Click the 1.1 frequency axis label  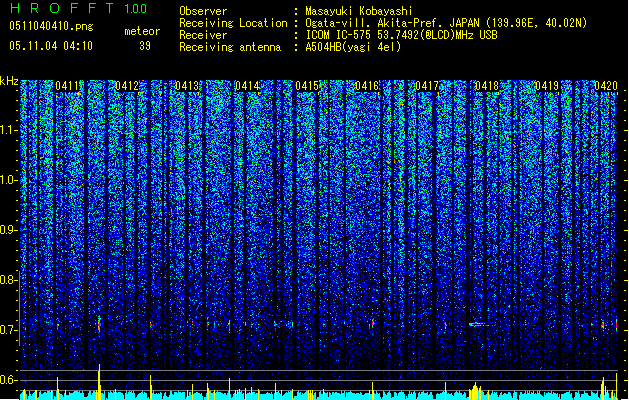pos(9,130)
